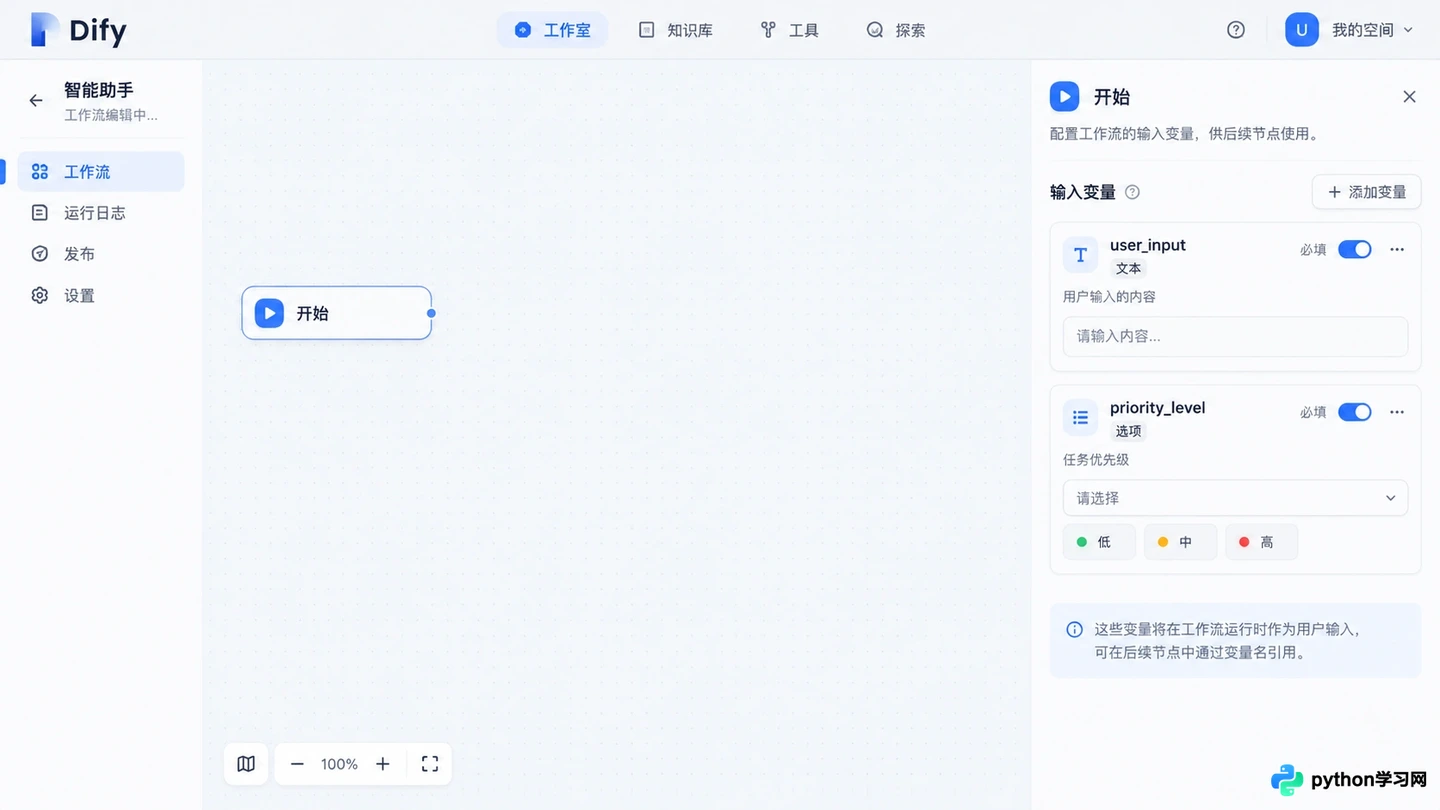
Task: Switch to 探索 tab
Action: pyautogui.click(x=896, y=30)
